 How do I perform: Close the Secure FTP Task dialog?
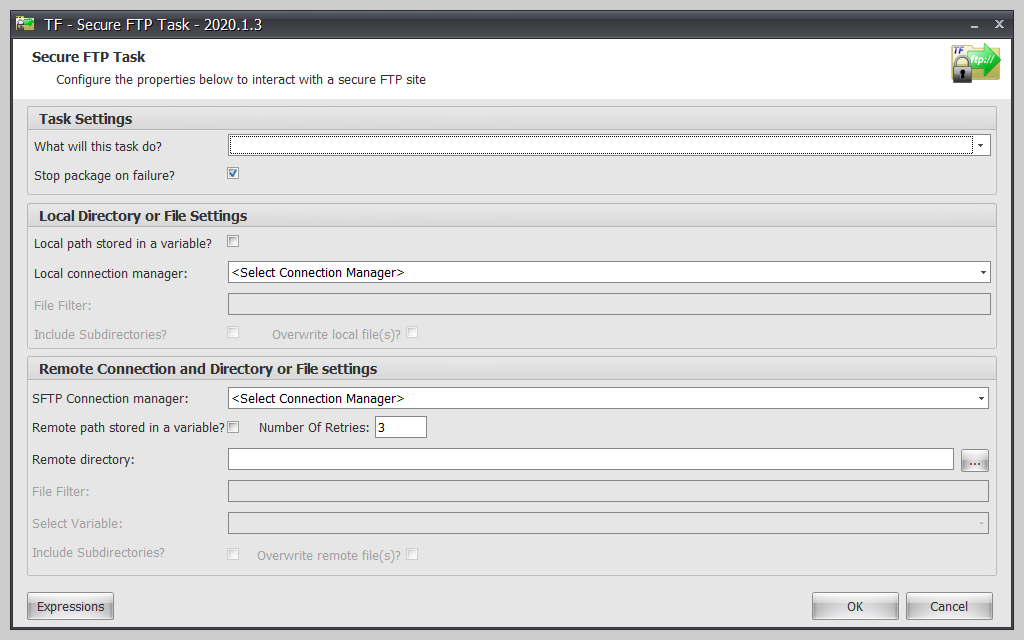pos(999,24)
